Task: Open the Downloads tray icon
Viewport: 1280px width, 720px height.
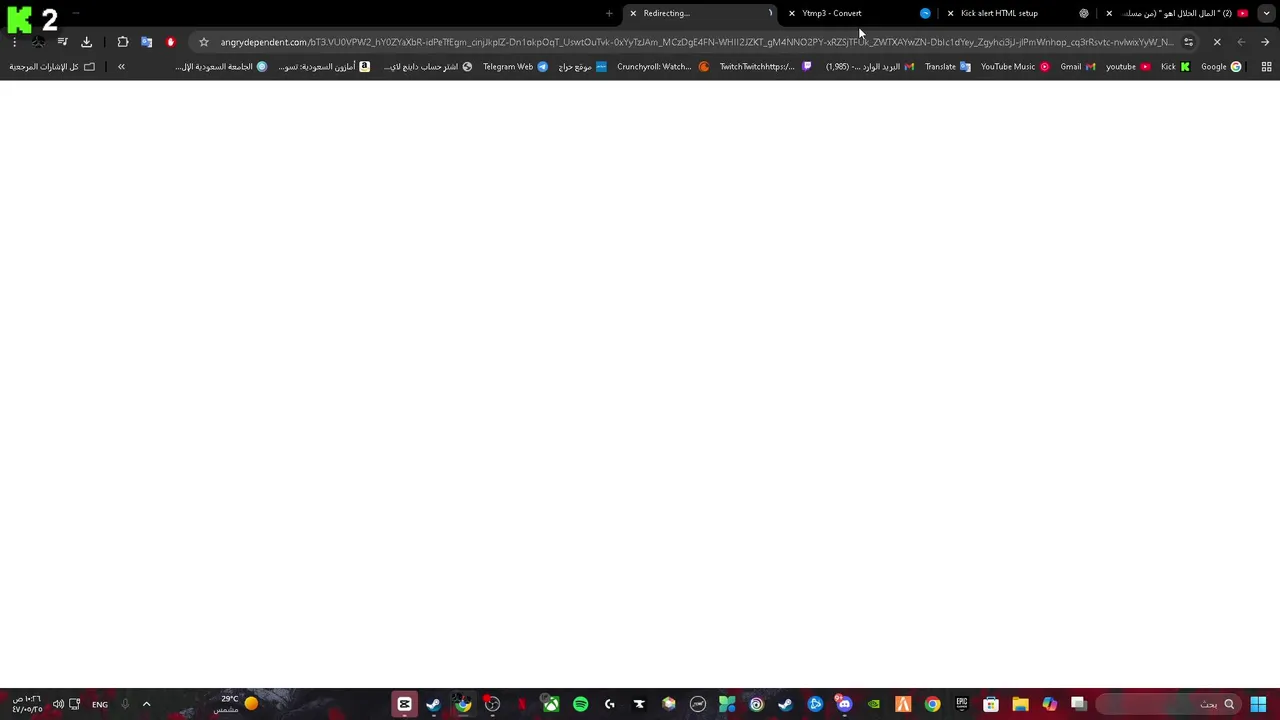Action: point(86,42)
